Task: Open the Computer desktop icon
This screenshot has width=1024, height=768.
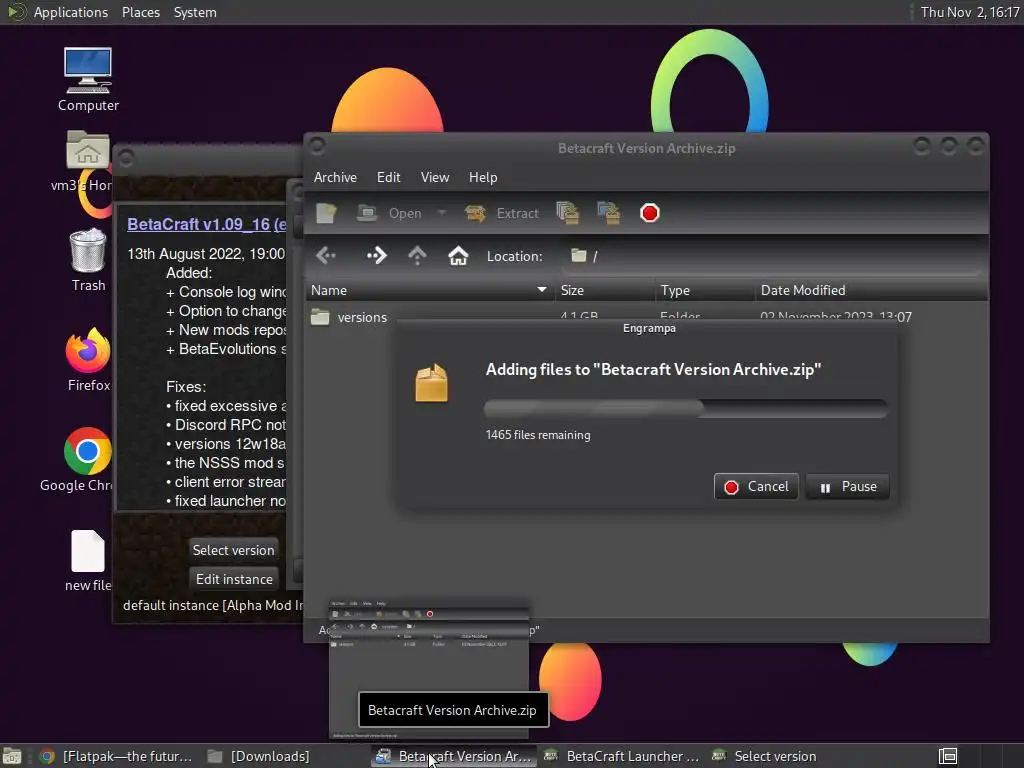Action: tap(88, 80)
